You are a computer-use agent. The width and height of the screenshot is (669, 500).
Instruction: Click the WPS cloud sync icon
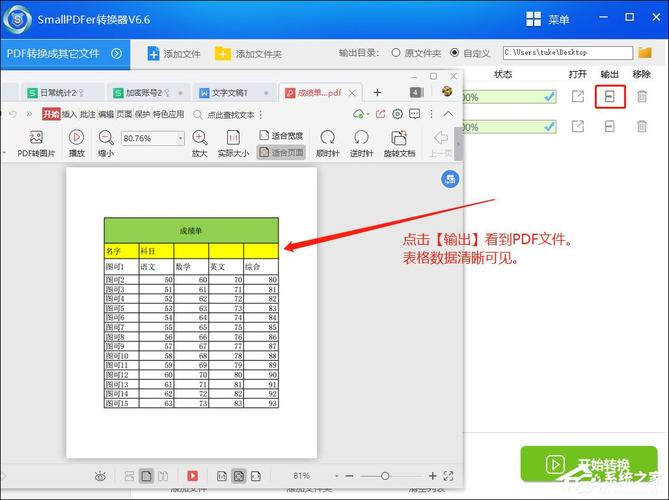coord(358,114)
